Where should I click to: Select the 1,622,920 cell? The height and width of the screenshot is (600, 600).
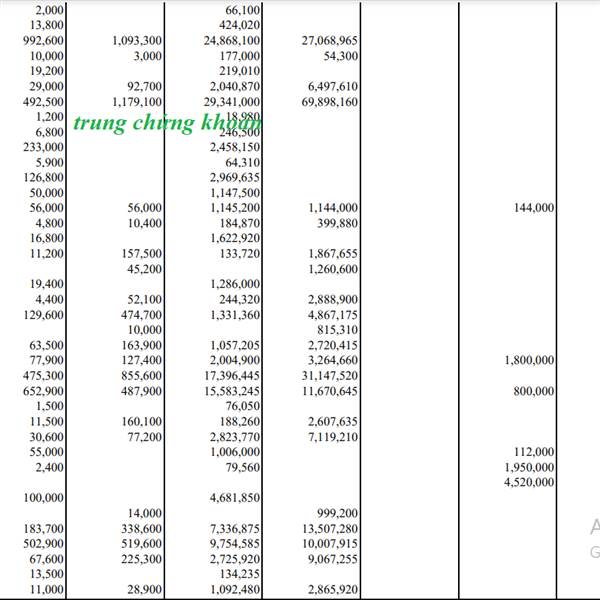[235, 238]
